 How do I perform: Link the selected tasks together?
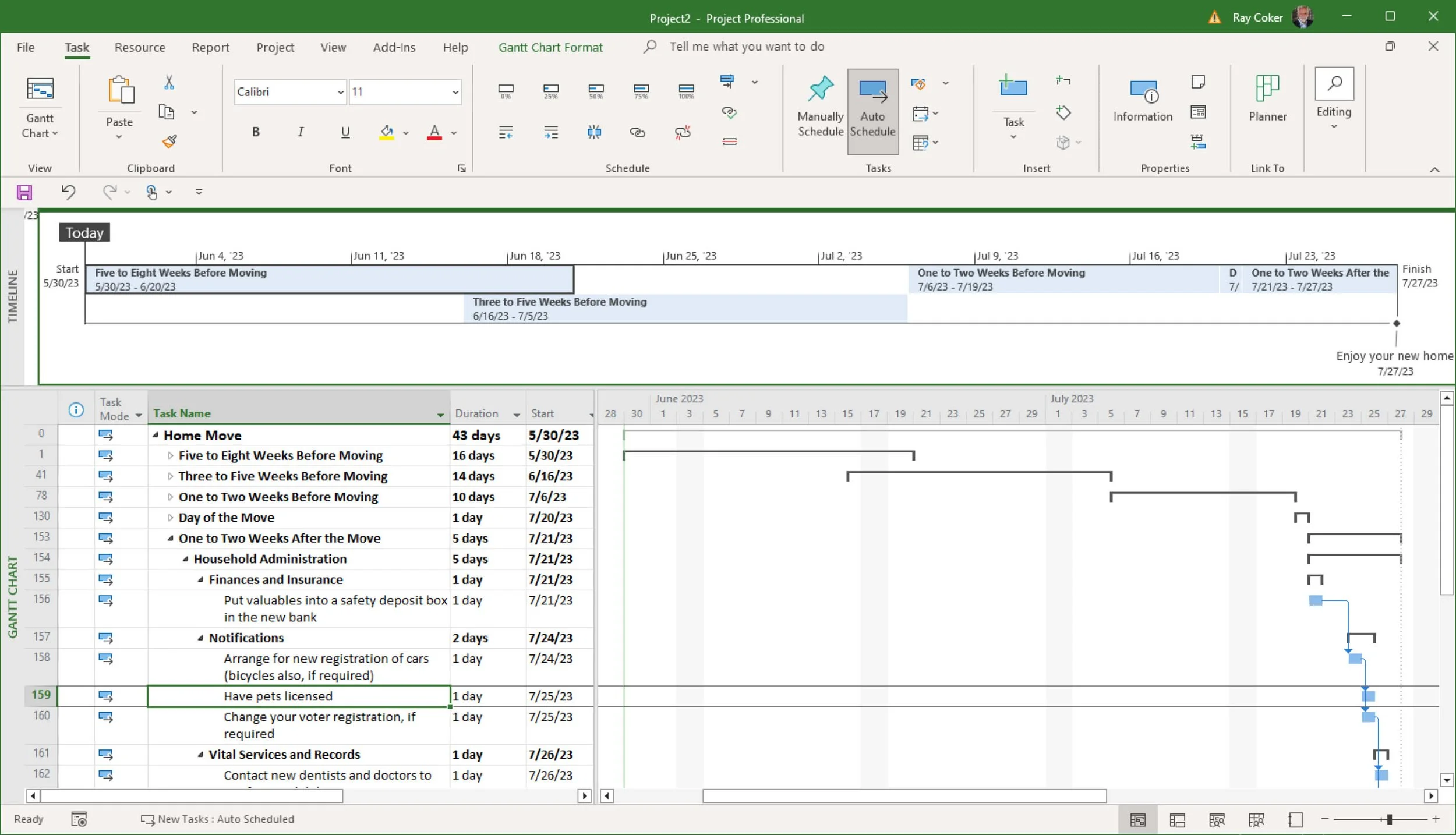point(637,133)
